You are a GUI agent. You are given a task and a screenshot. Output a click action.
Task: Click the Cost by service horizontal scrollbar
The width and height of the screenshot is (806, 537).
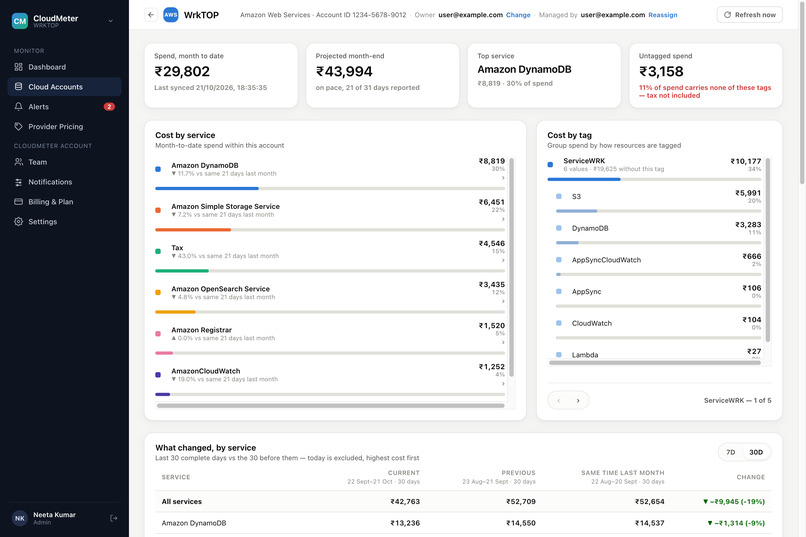(x=331, y=405)
